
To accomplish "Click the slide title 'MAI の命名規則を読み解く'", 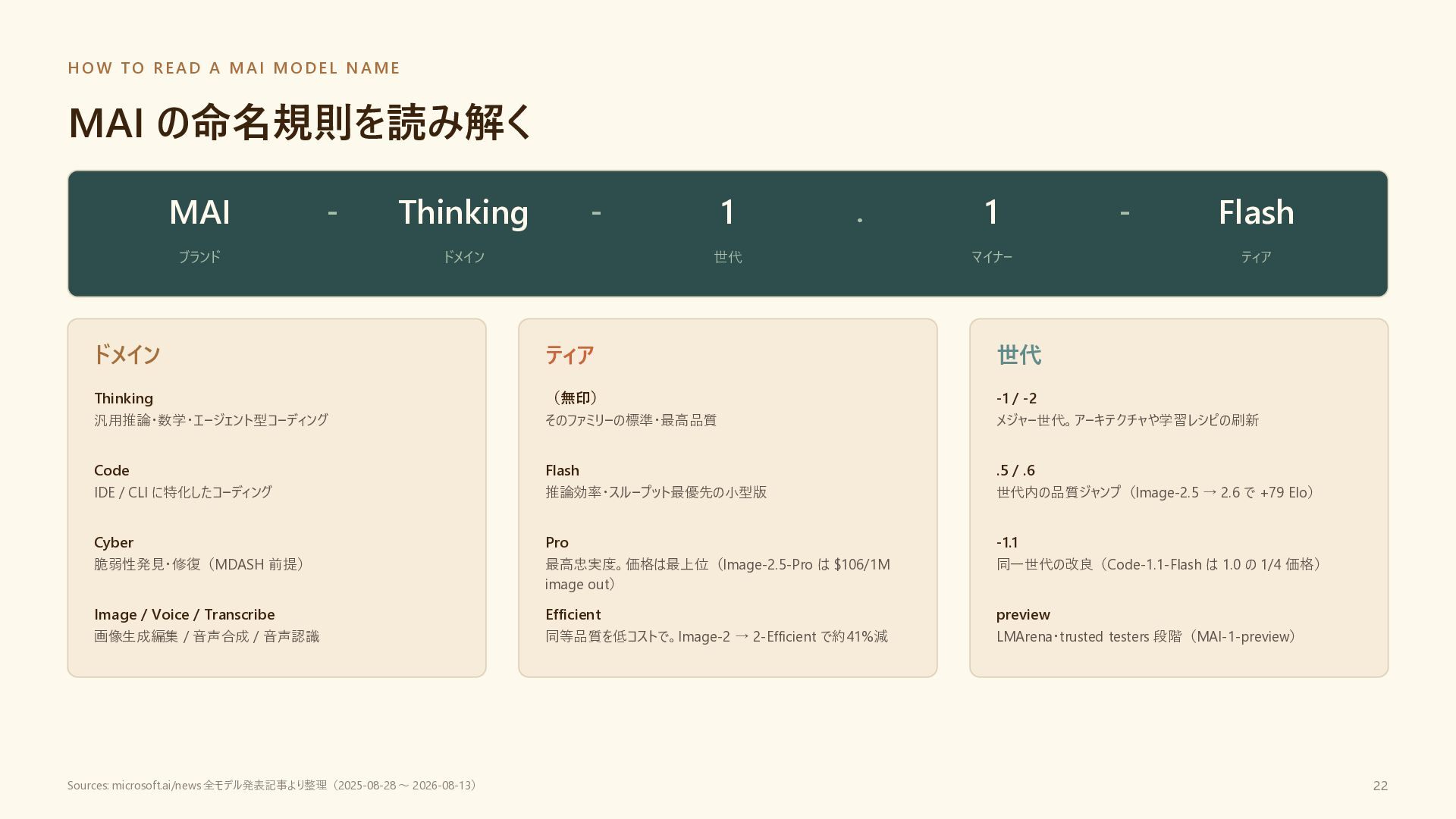I will [x=300, y=122].
